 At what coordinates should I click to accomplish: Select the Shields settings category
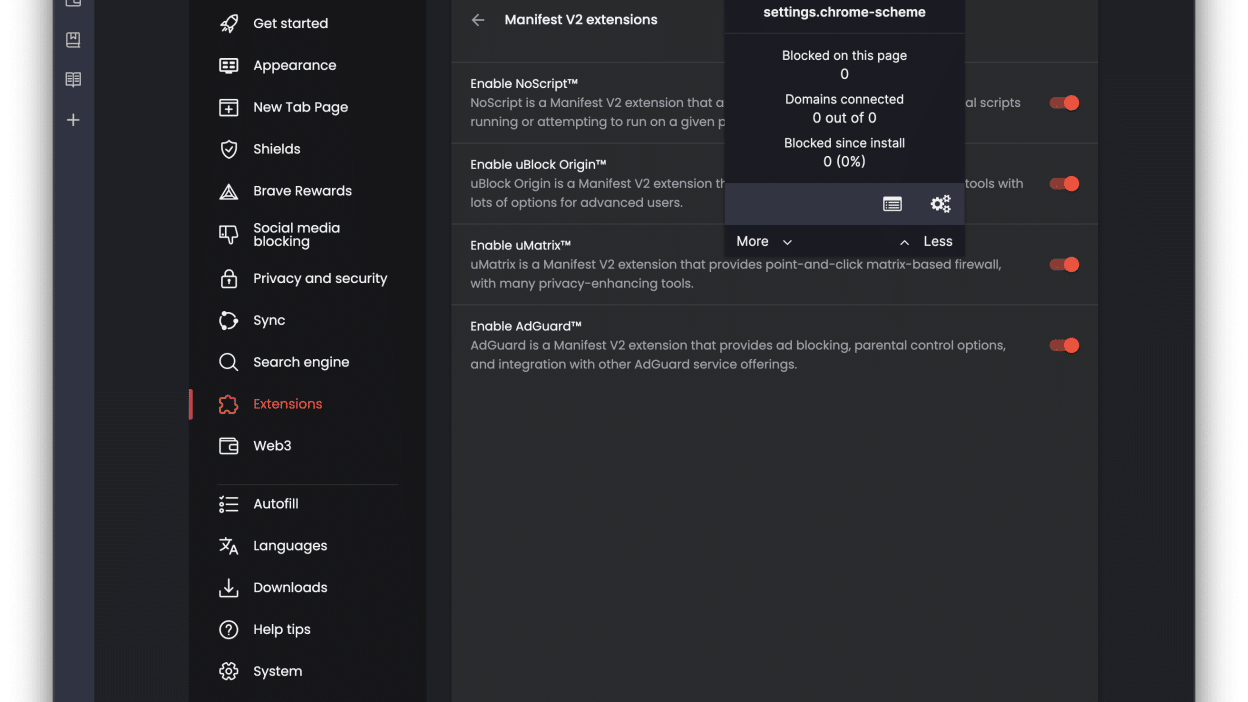click(277, 148)
